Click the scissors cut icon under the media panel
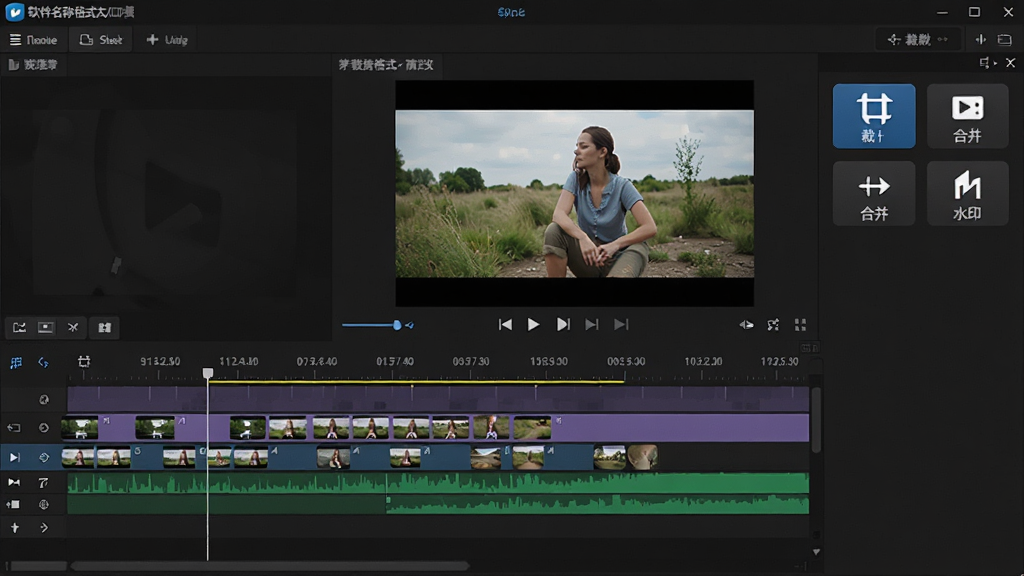1024x576 pixels. pos(72,327)
